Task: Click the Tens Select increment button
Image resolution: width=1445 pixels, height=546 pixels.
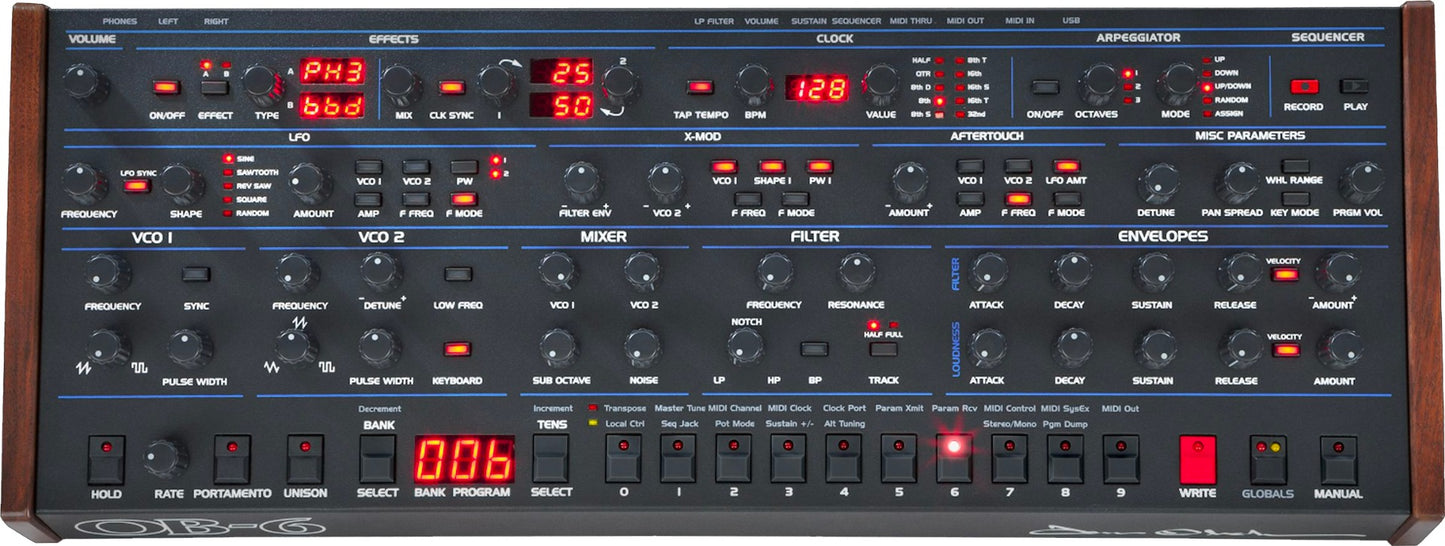Action: click(x=551, y=459)
